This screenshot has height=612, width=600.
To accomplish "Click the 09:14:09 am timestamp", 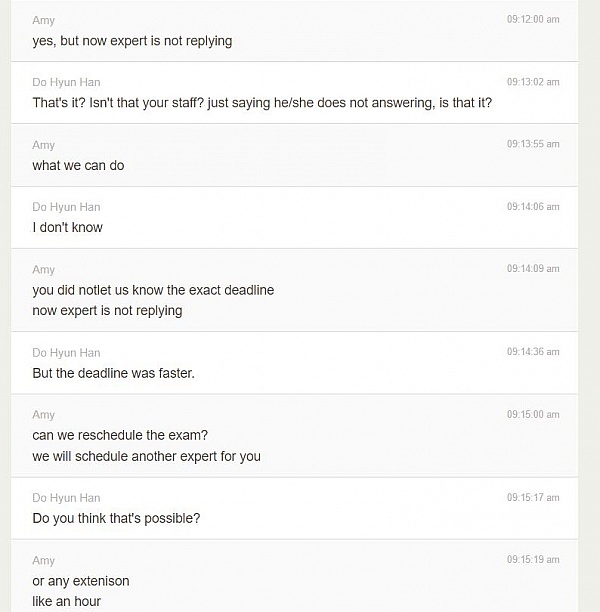I will (x=532, y=269).
